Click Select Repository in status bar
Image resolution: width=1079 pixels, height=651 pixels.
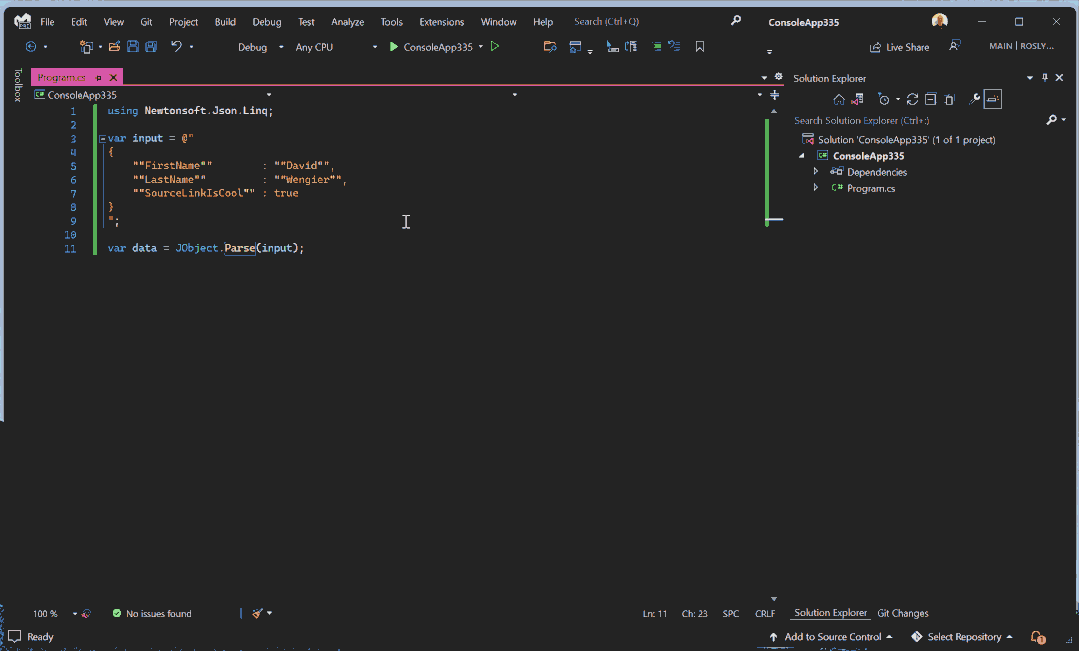tap(962, 637)
